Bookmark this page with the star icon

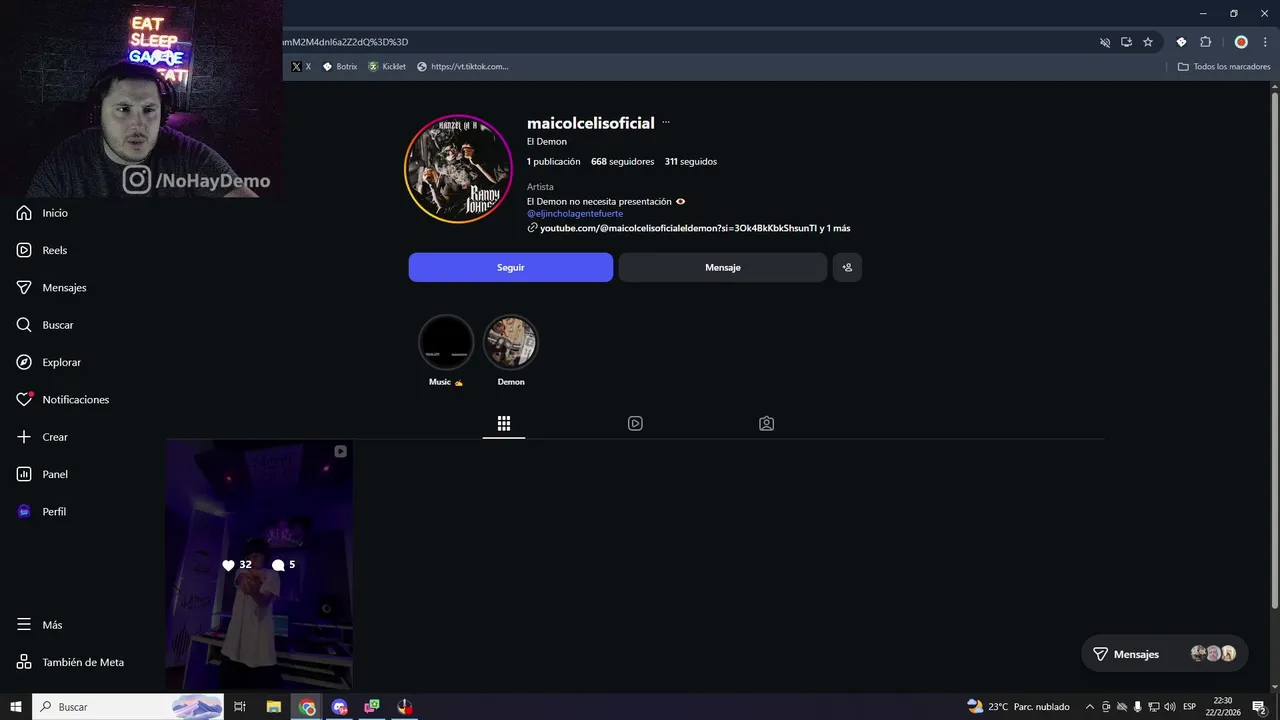pos(1148,42)
